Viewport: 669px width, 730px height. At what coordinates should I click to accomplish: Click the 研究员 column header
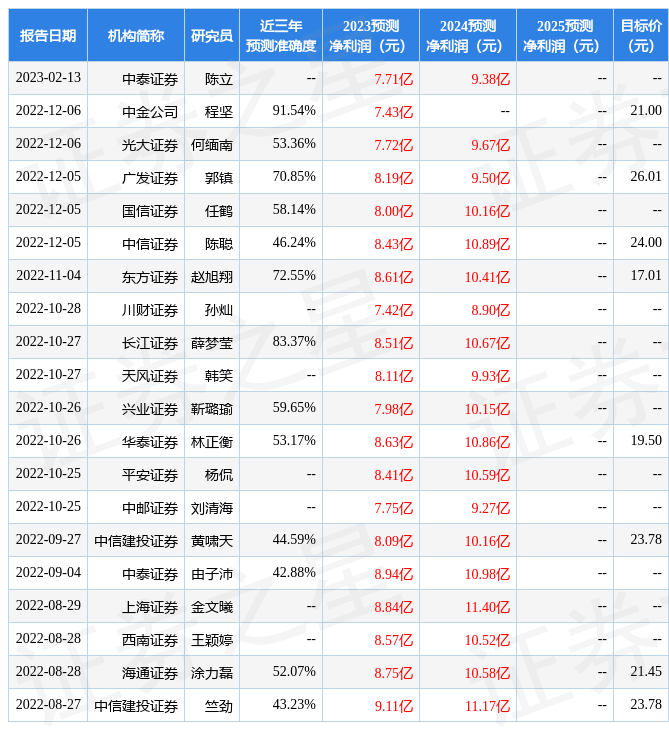coord(212,35)
